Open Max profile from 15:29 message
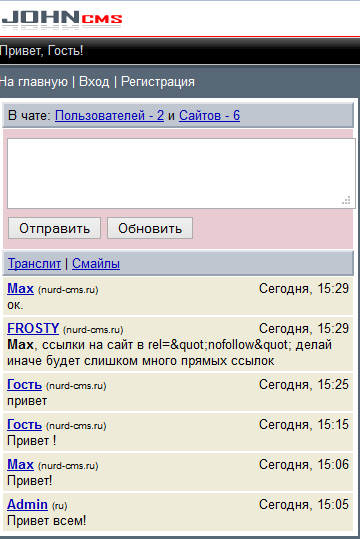Image resolution: width=360 pixels, height=539 pixels. point(20,288)
